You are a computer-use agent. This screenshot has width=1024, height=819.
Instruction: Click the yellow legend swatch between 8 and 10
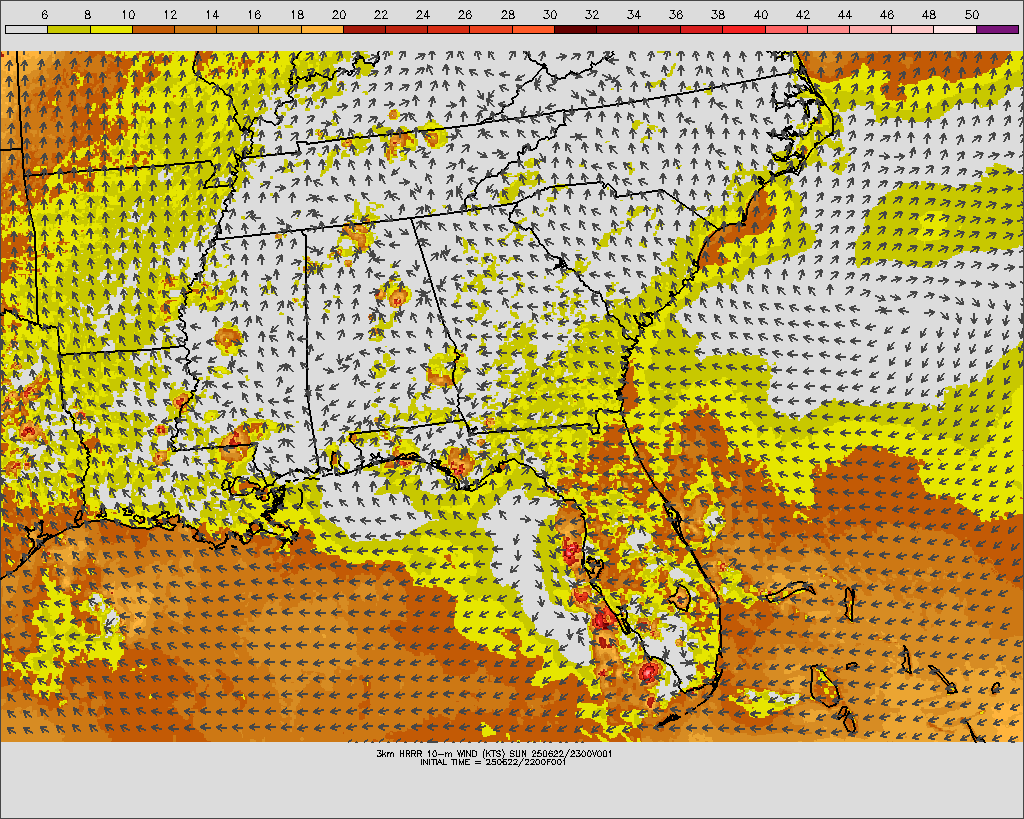click(x=111, y=29)
